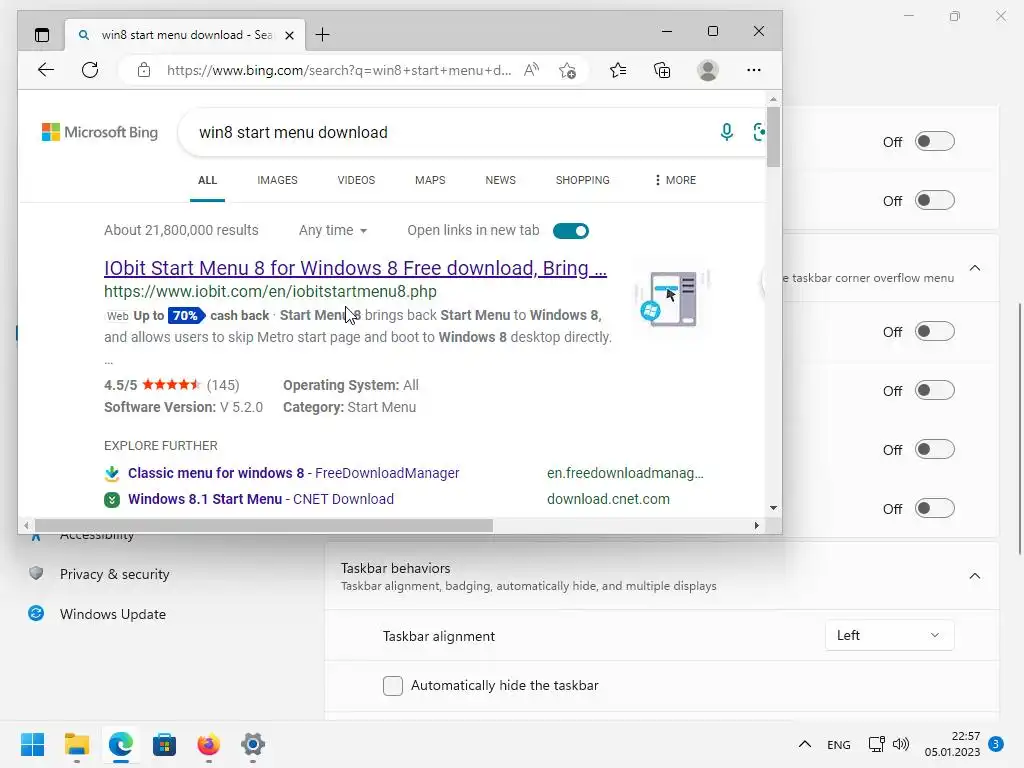Image resolution: width=1024 pixels, height=768 pixels.
Task: Close the win8 start menu download tab
Action: pyautogui.click(x=289, y=35)
